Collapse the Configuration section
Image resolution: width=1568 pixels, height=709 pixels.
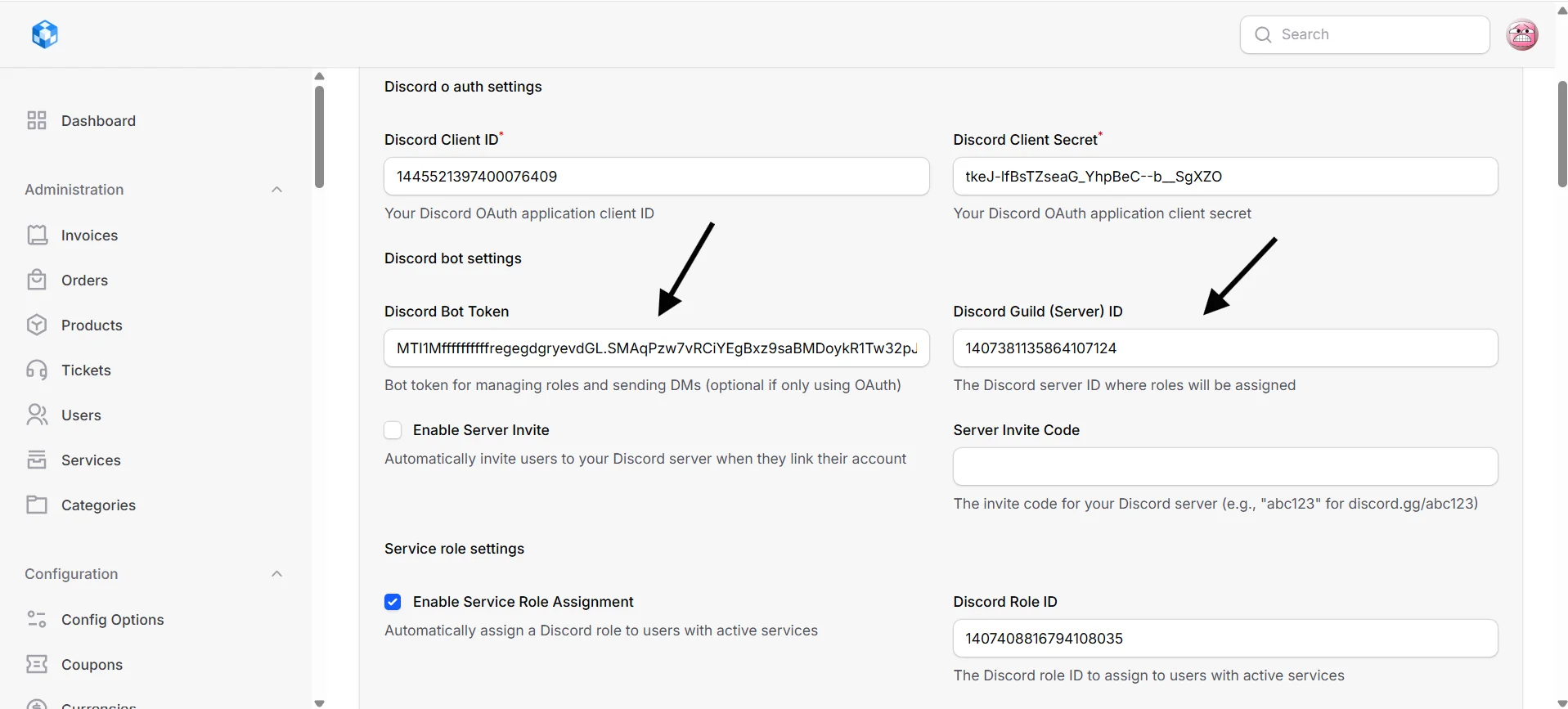(276, 574)
